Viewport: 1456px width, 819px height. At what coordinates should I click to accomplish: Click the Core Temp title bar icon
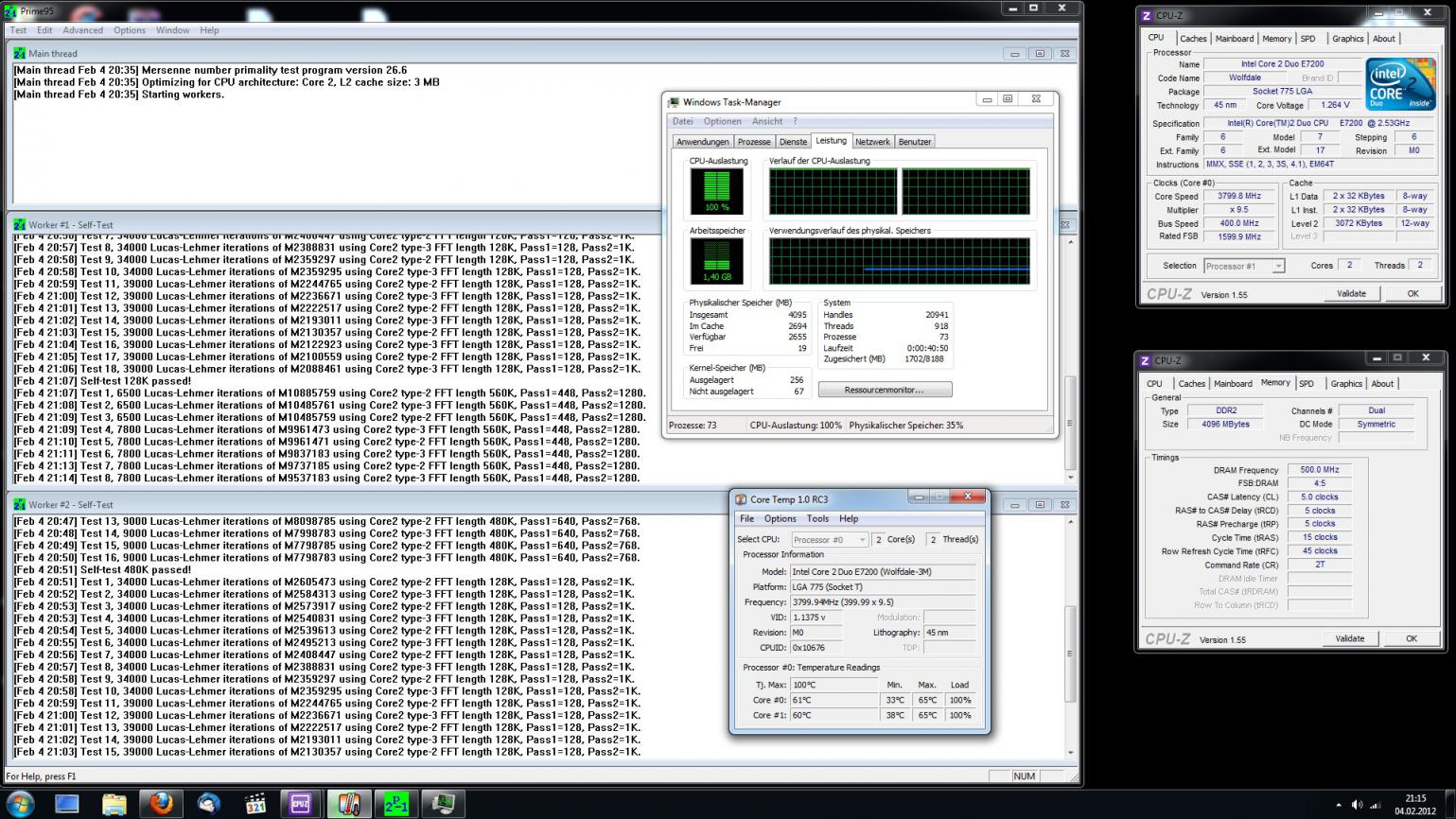740,499
